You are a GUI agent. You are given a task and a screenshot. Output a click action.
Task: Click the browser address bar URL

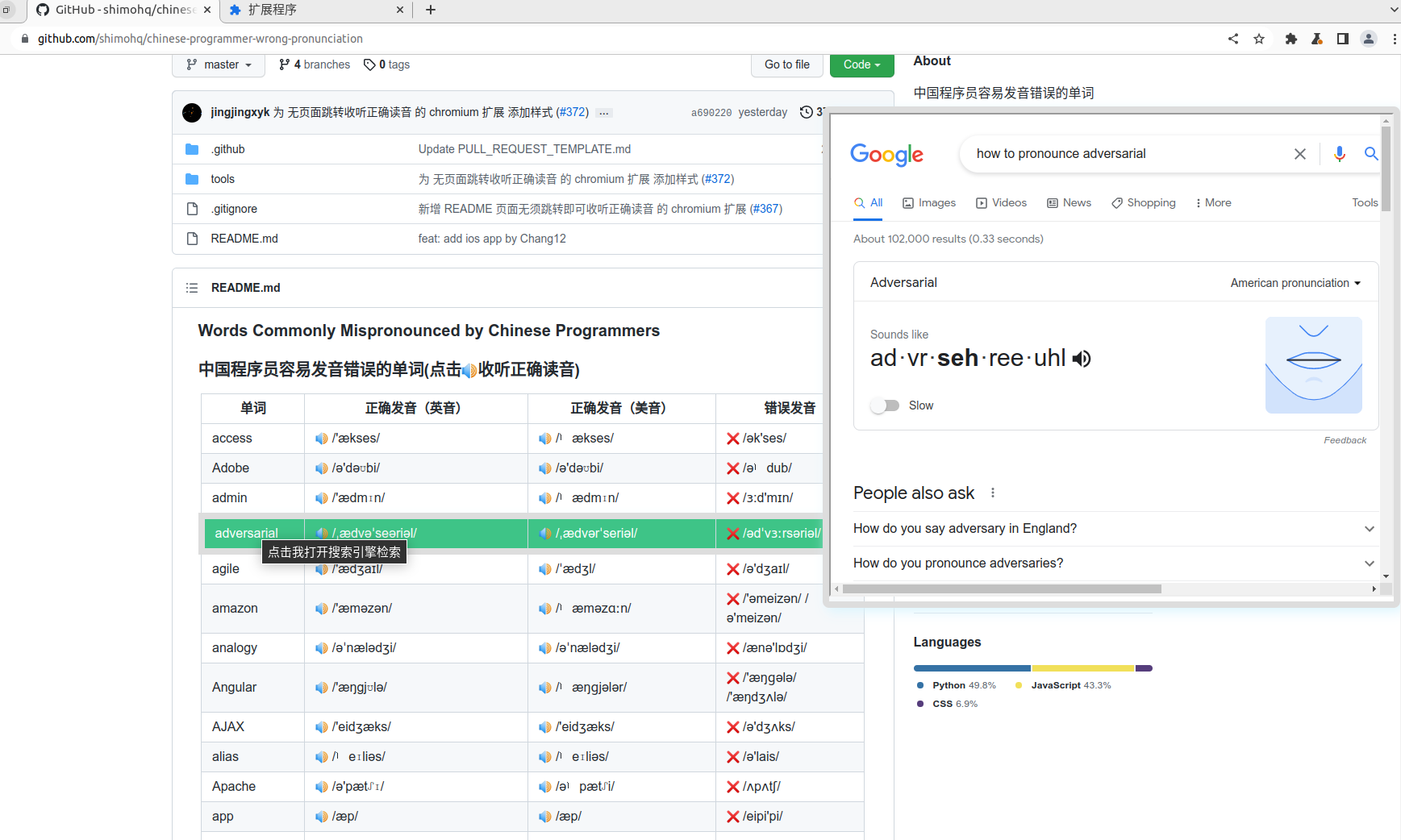click(200, 39)
